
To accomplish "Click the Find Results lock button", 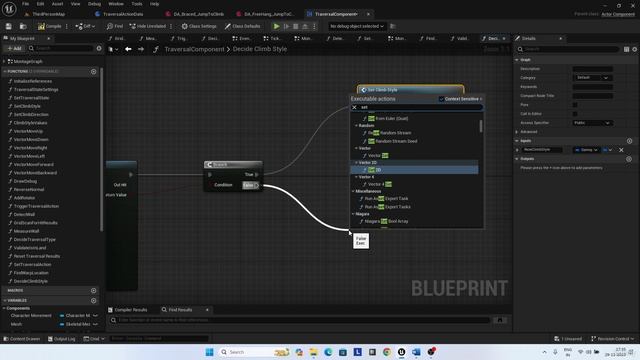I will tap(500, 320).
